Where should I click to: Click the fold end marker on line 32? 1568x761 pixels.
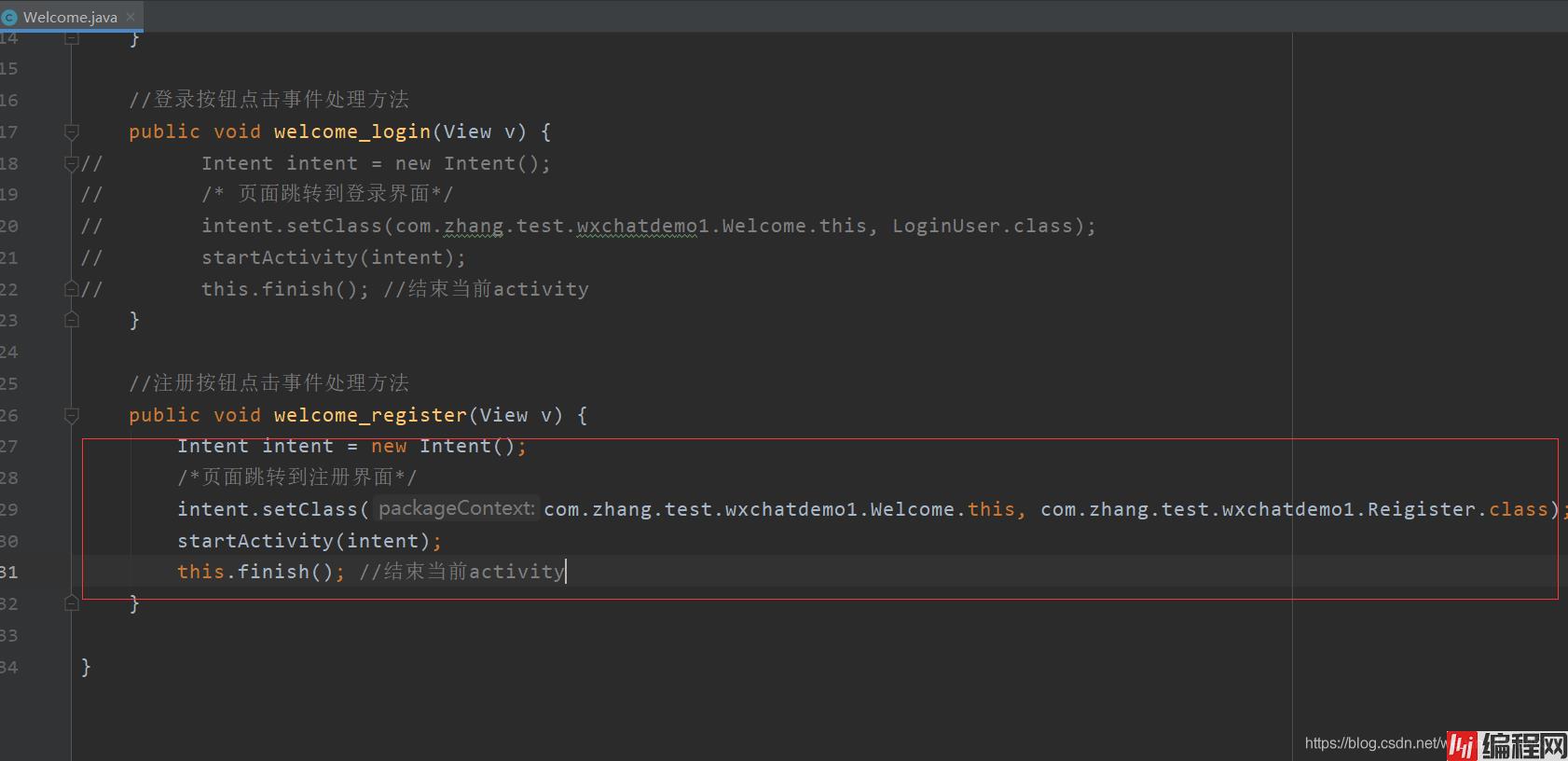pyautogui.click(x=72, y=603)
